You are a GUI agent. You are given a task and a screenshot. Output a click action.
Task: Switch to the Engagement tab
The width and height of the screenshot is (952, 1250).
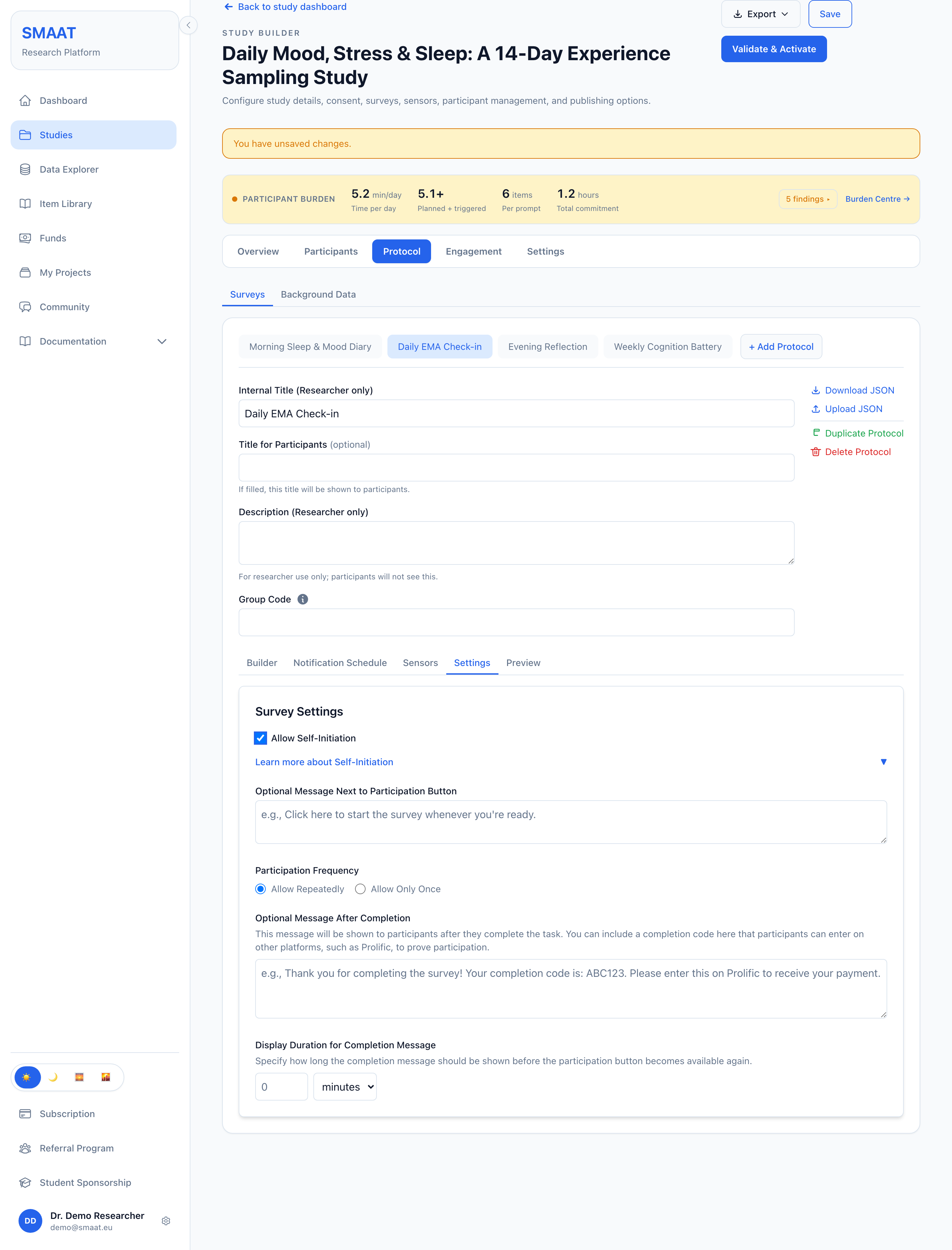(x=474, y=251)
